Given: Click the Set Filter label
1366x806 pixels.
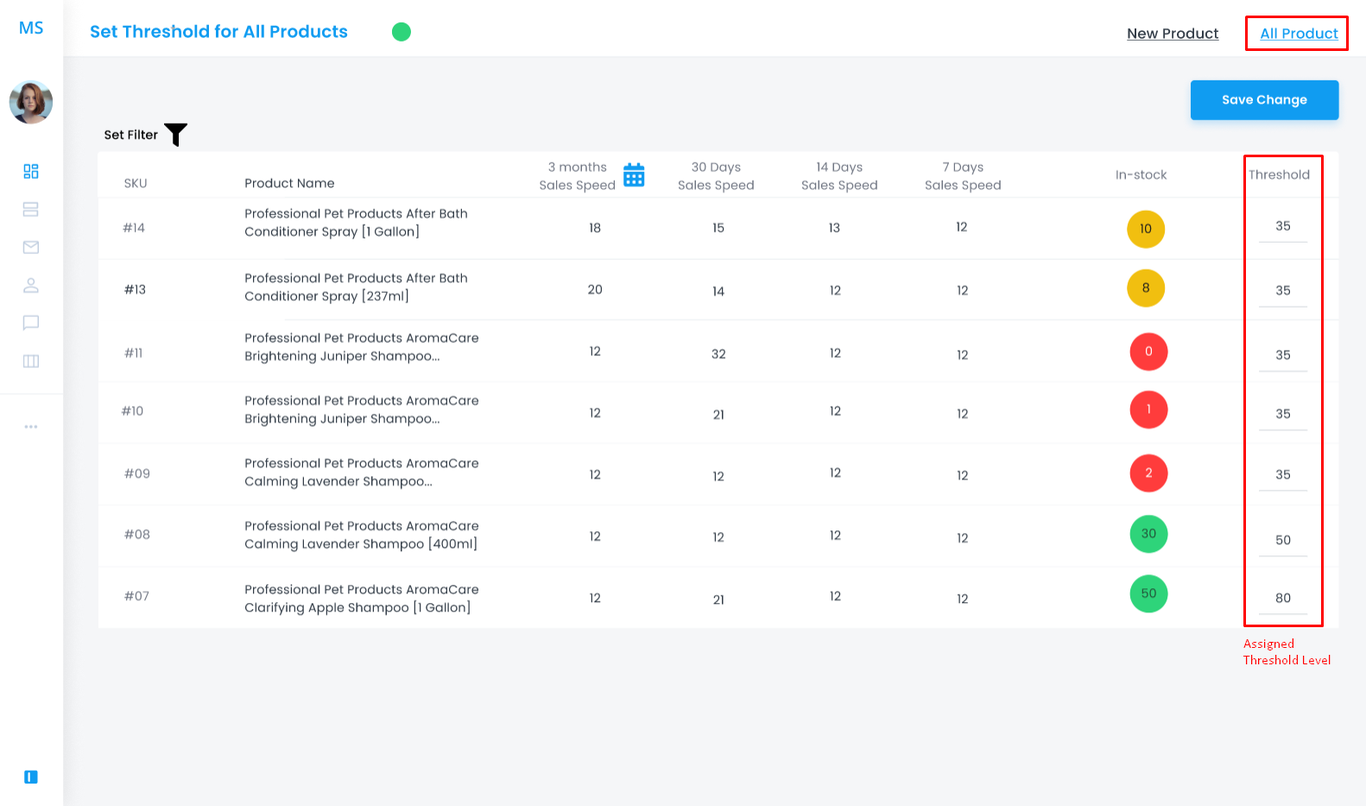Looking at the screenshot, I should click(x=131, y=135).
